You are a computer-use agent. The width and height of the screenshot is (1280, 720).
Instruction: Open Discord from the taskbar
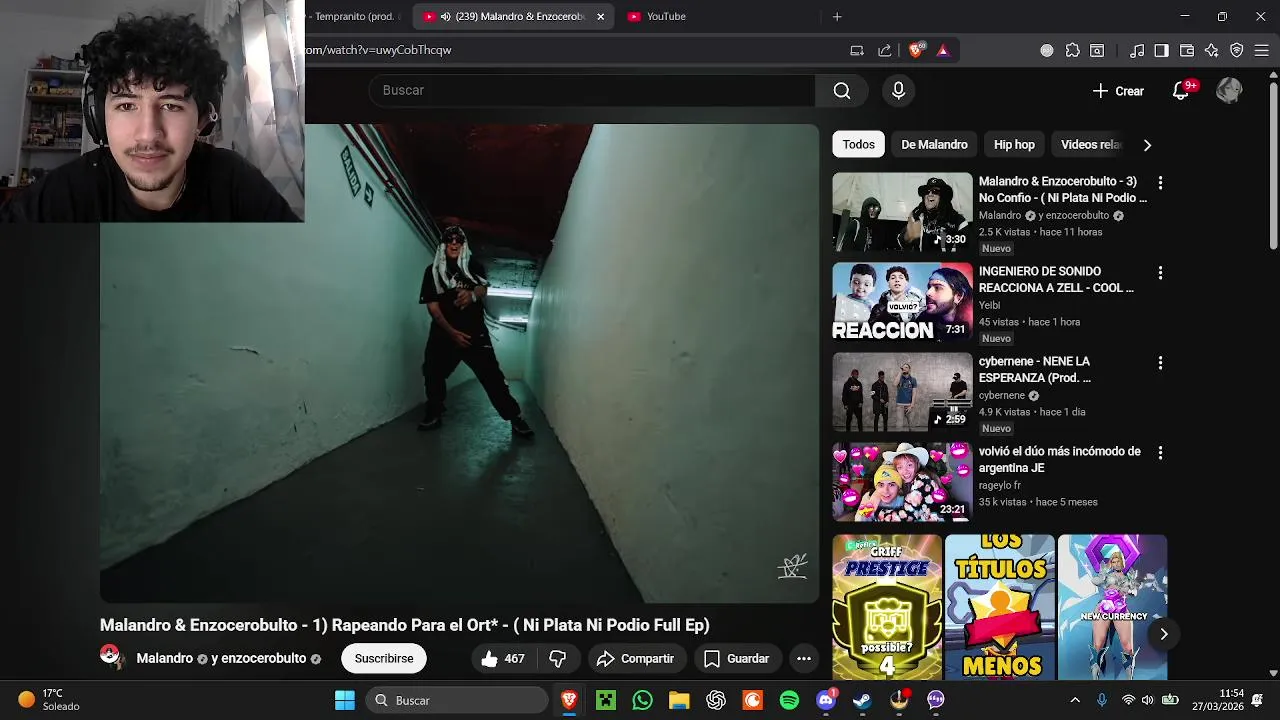[x=826, y=700]
